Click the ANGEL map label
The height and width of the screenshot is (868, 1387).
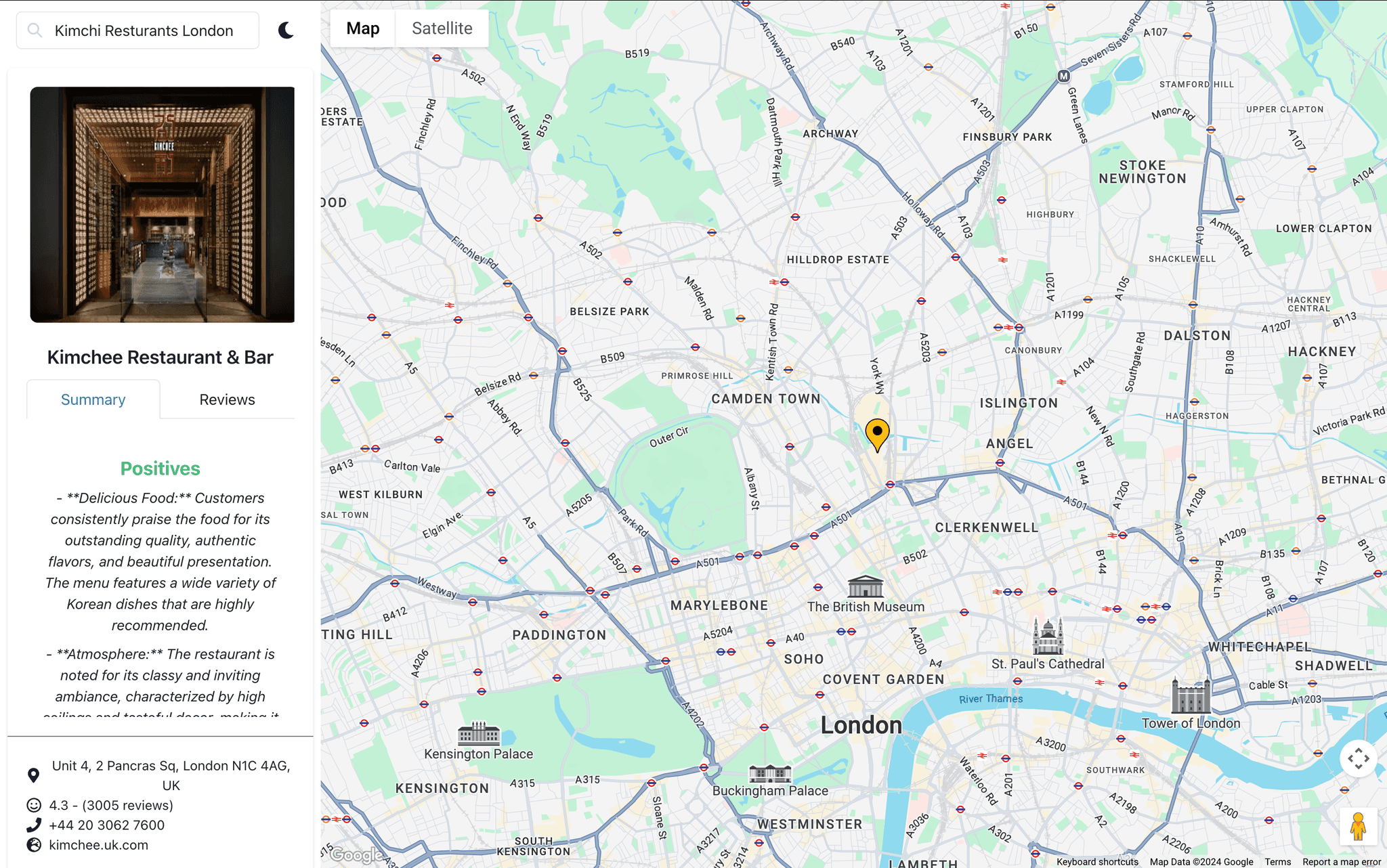point(1010,443)
